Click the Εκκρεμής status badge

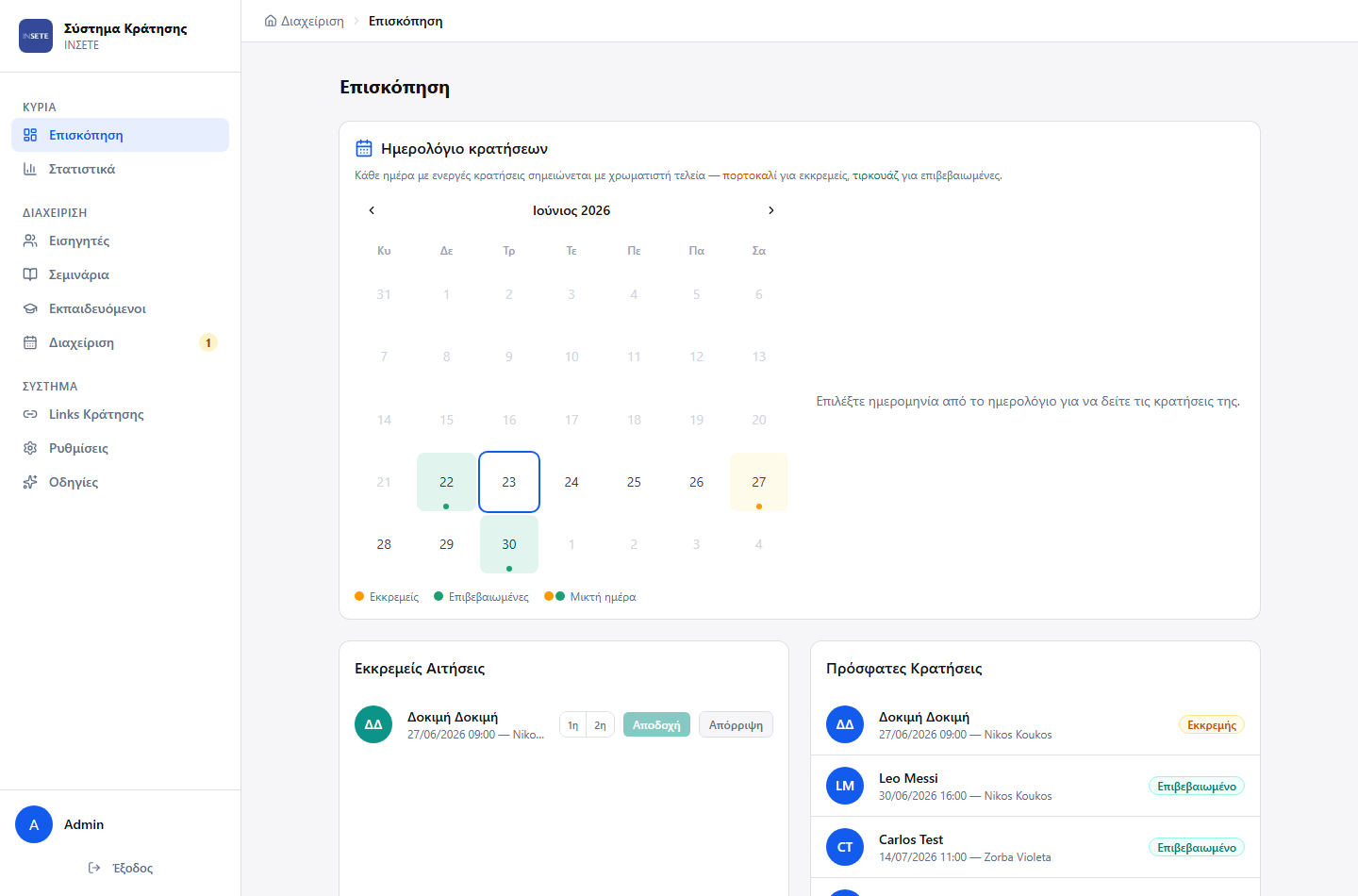tap(1212, 724)
